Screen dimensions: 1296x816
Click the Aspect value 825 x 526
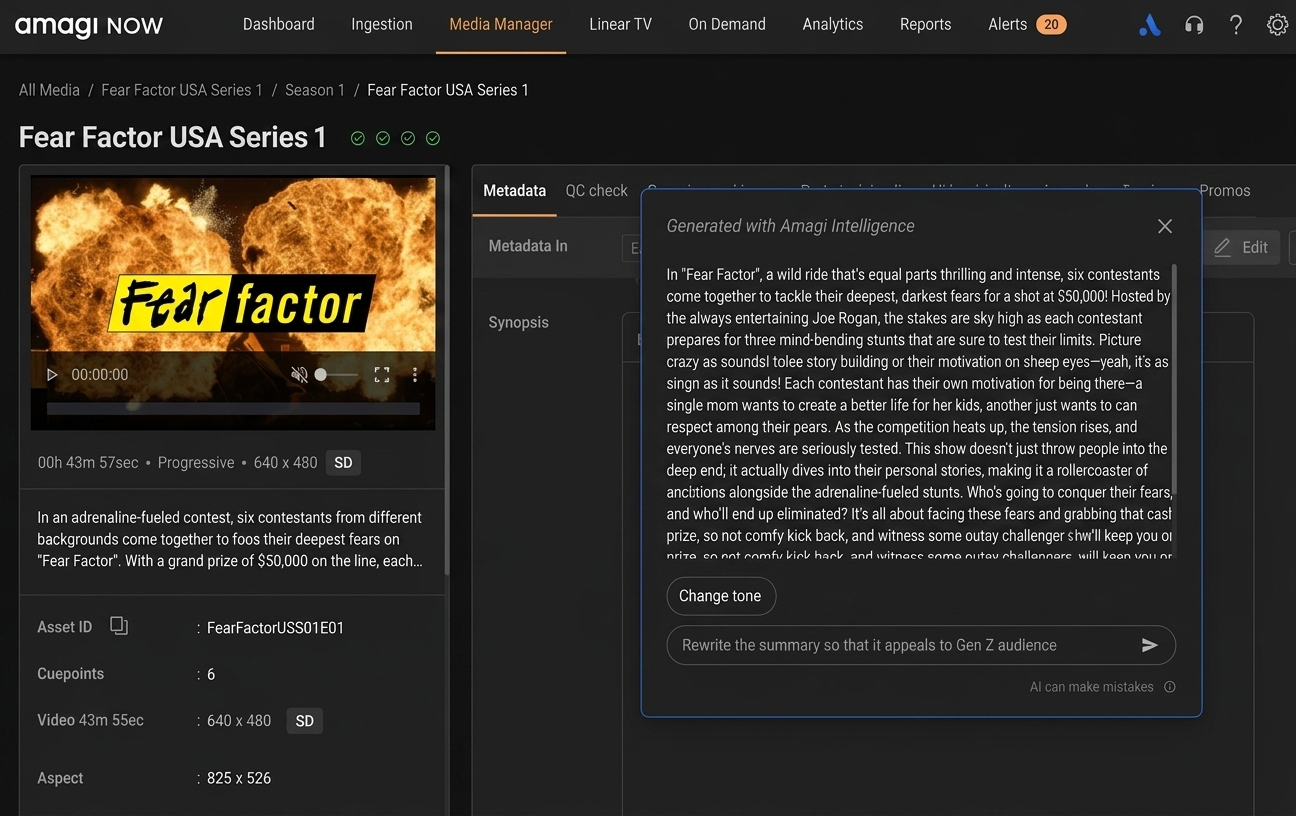(239, 778)
